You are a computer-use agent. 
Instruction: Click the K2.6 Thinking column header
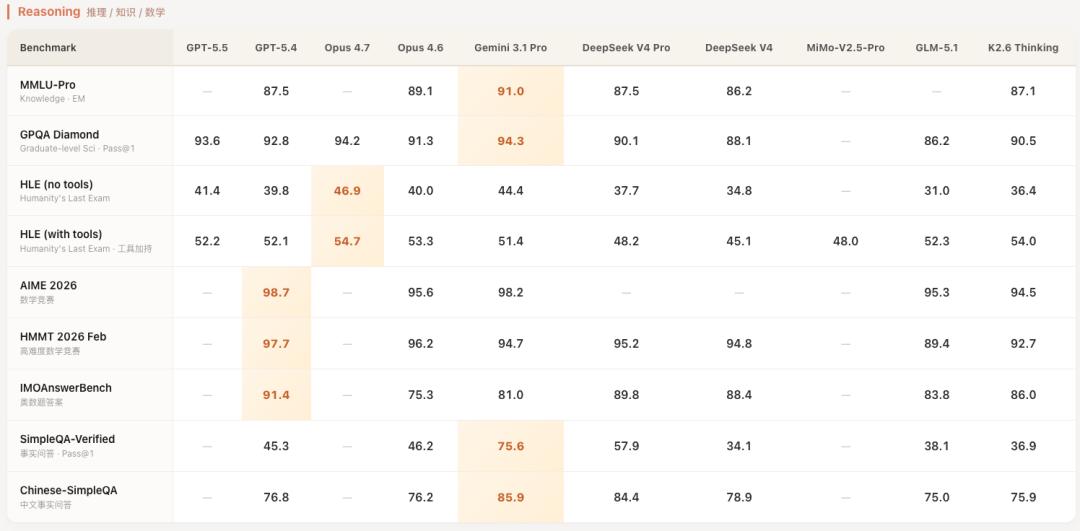point(1023,48)
